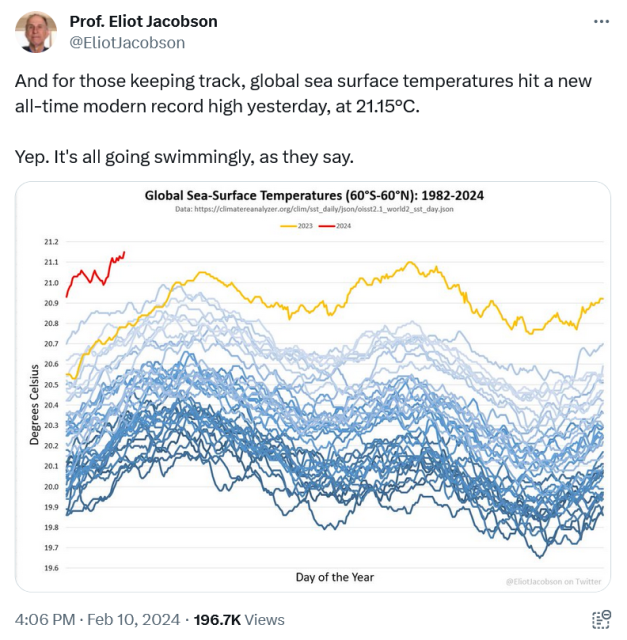Screen dimensions: 627x640
Task: Click the climatereanalyzer.org data source URL
Action: click(313, 210)
